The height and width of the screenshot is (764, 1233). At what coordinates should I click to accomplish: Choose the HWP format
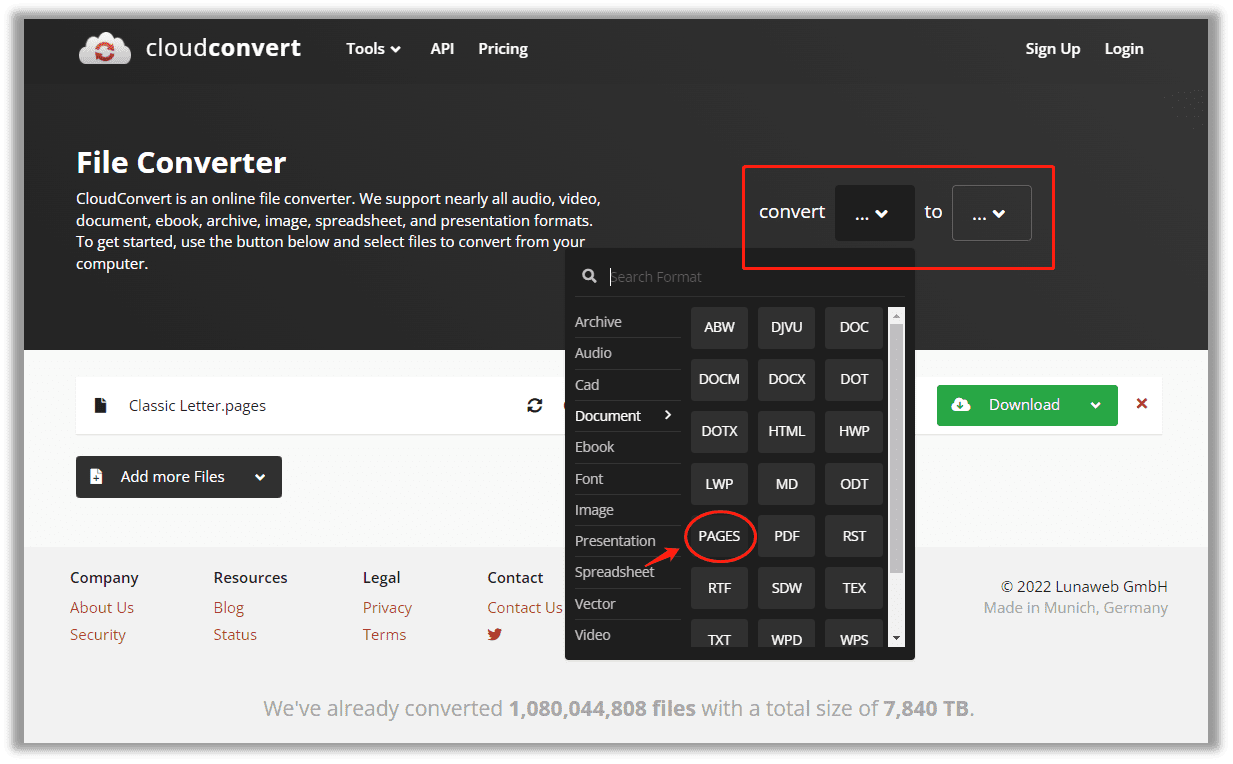(x=854, y=431)
